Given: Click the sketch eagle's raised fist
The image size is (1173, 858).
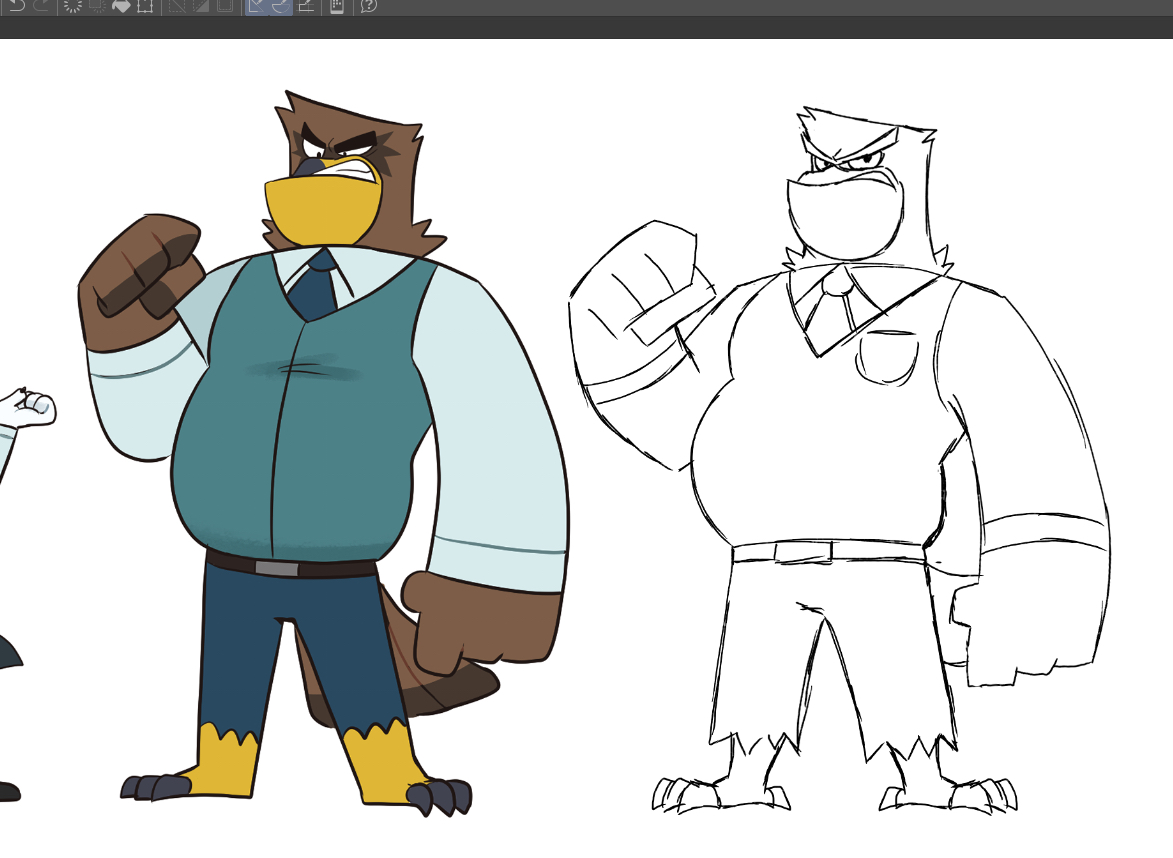Looking at the screenshot, I should [x=640, y=290].
